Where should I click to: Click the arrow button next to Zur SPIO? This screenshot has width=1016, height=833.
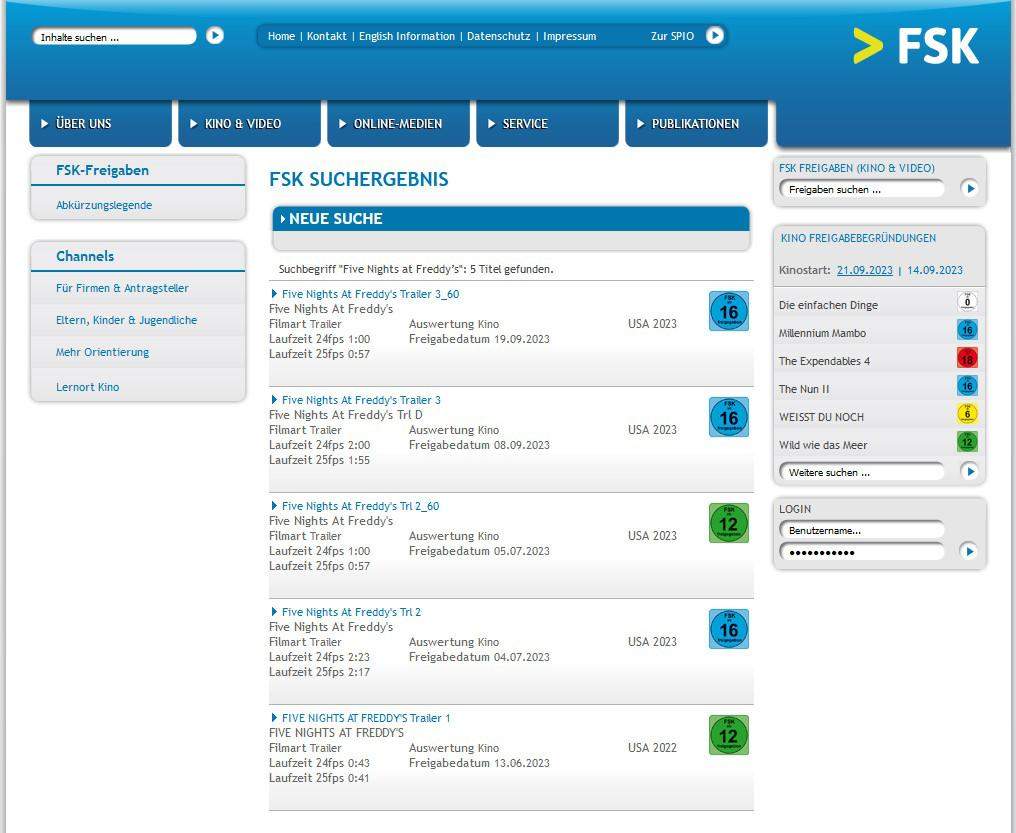714,36
